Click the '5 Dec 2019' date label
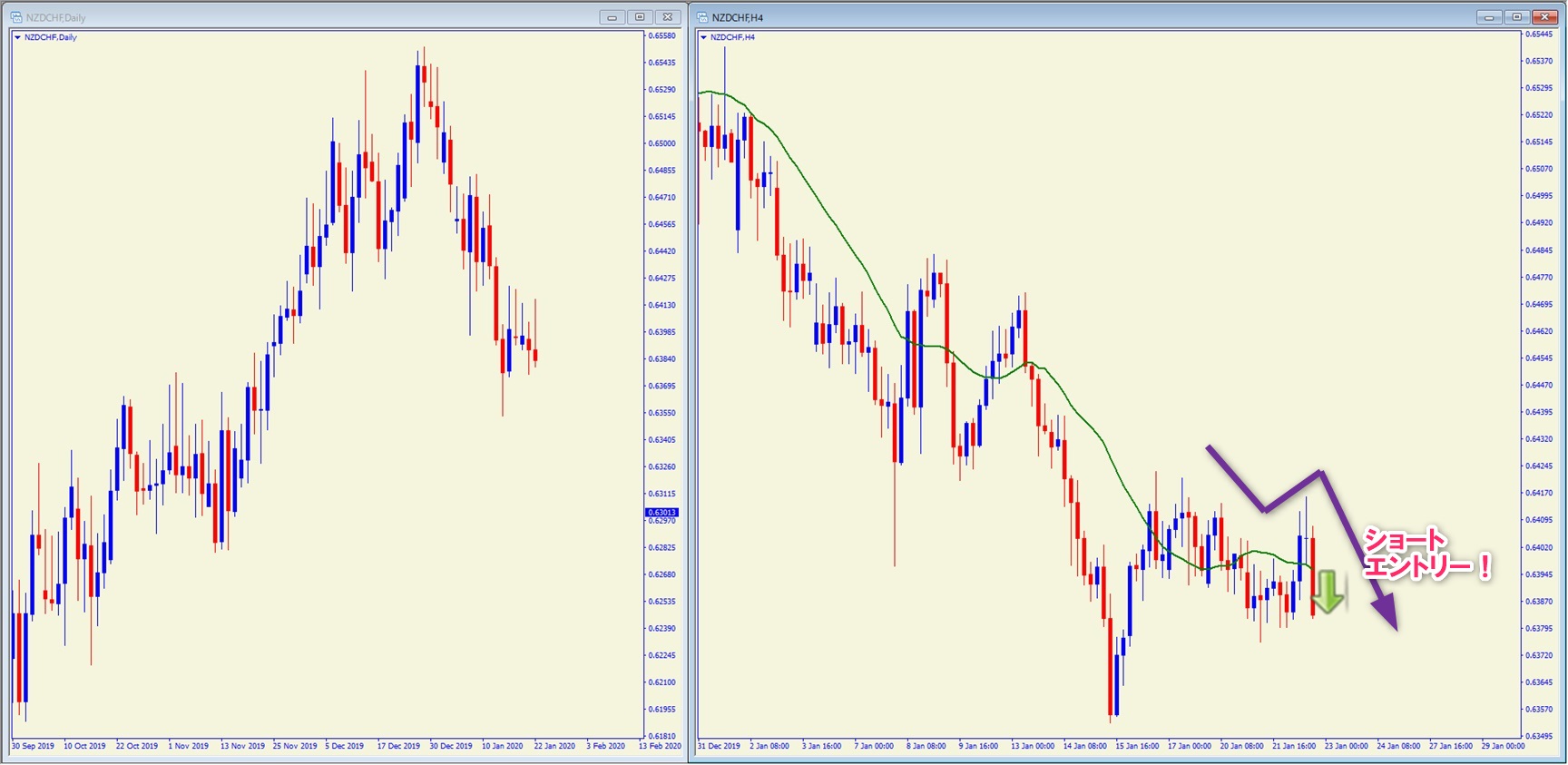 click(345, 746)
